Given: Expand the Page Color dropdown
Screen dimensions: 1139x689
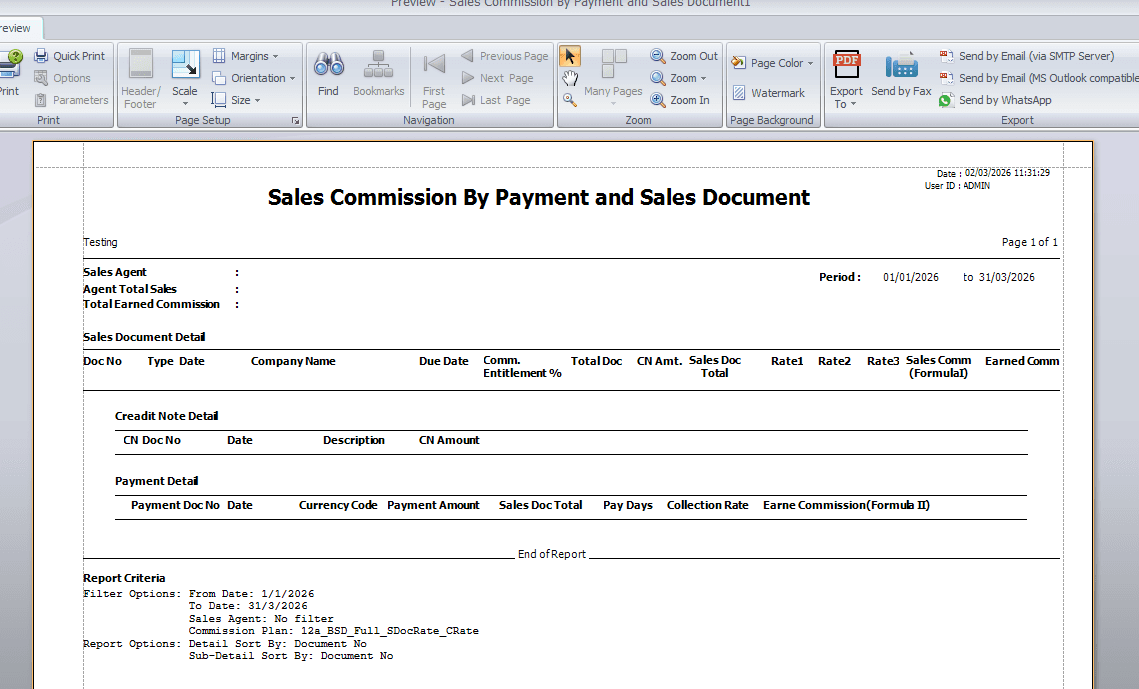Looking at the screenshot, I should pos(772,63).
